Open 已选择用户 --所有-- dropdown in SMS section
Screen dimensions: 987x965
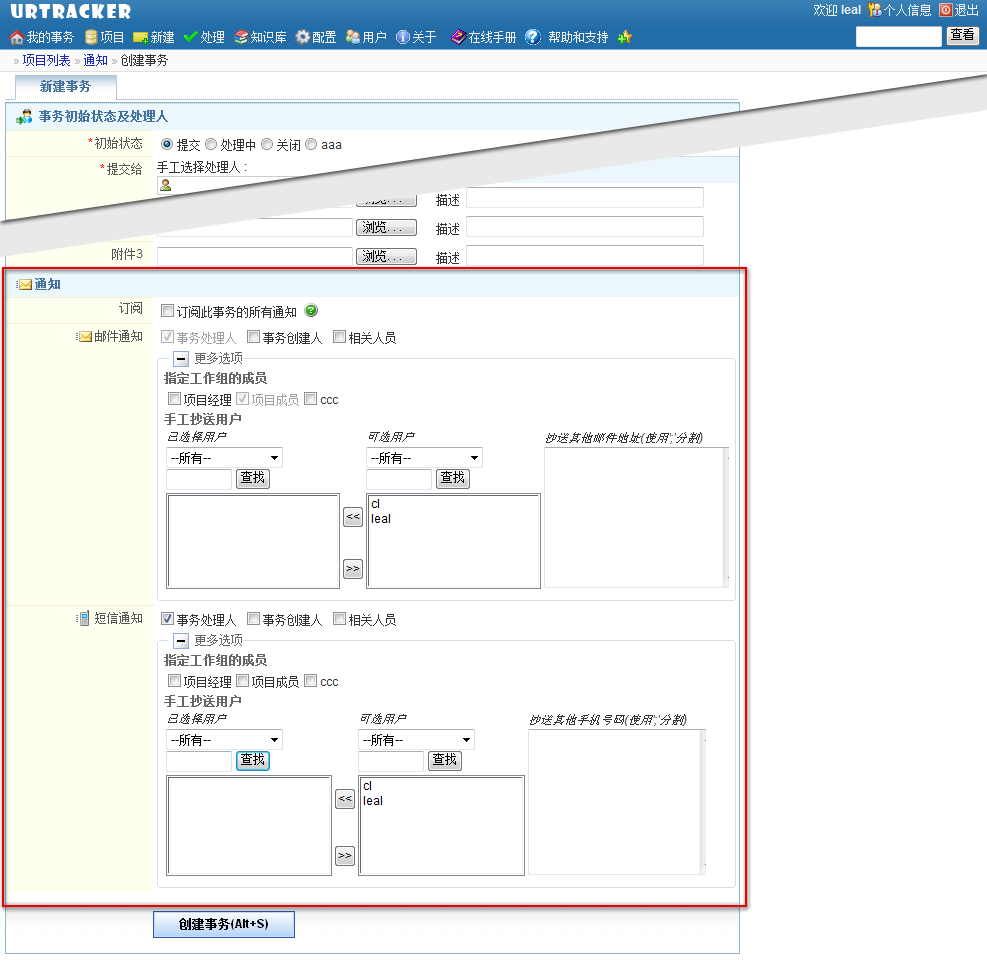224,740
